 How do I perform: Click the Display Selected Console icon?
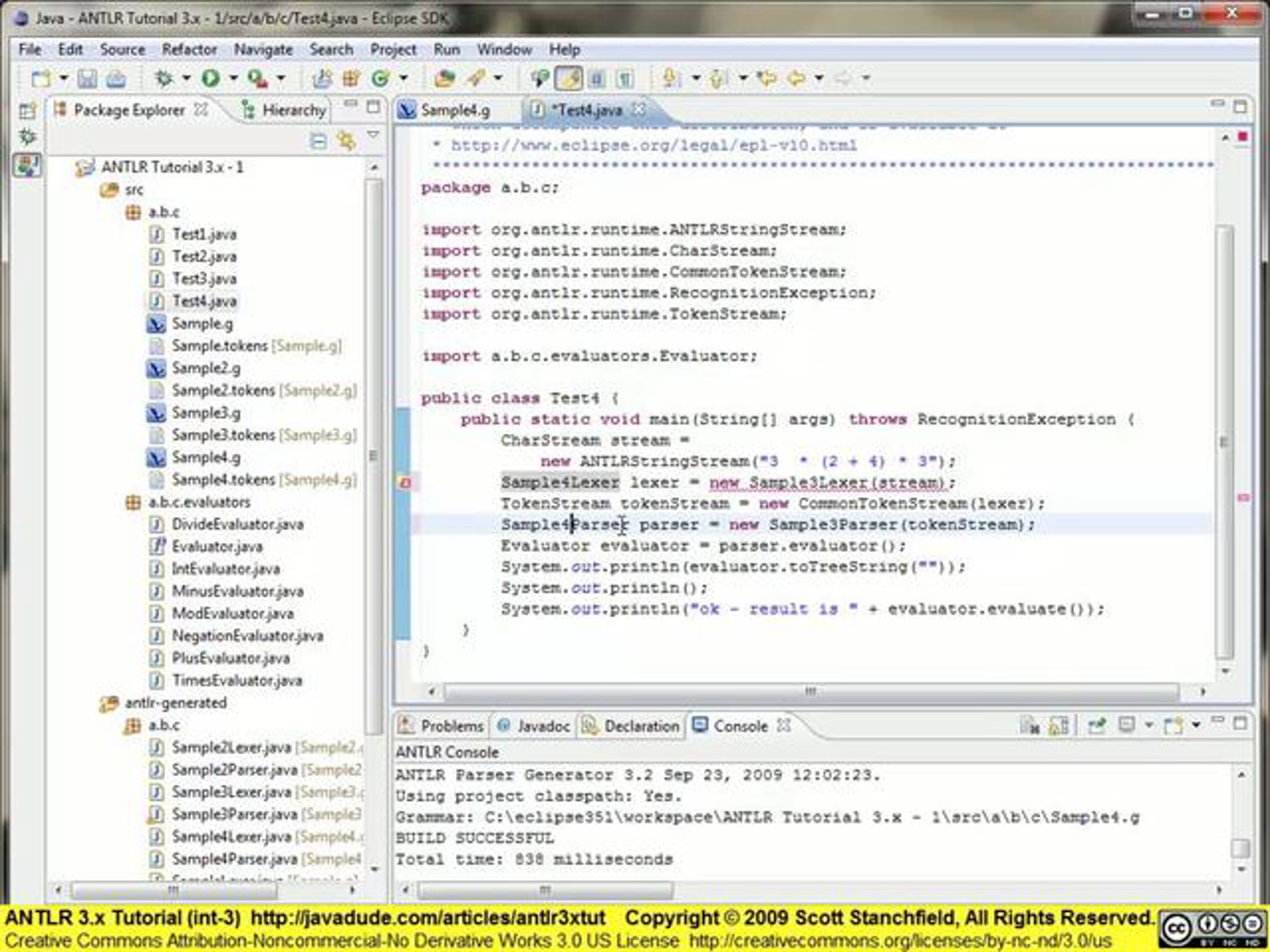tap(1127, 725)
